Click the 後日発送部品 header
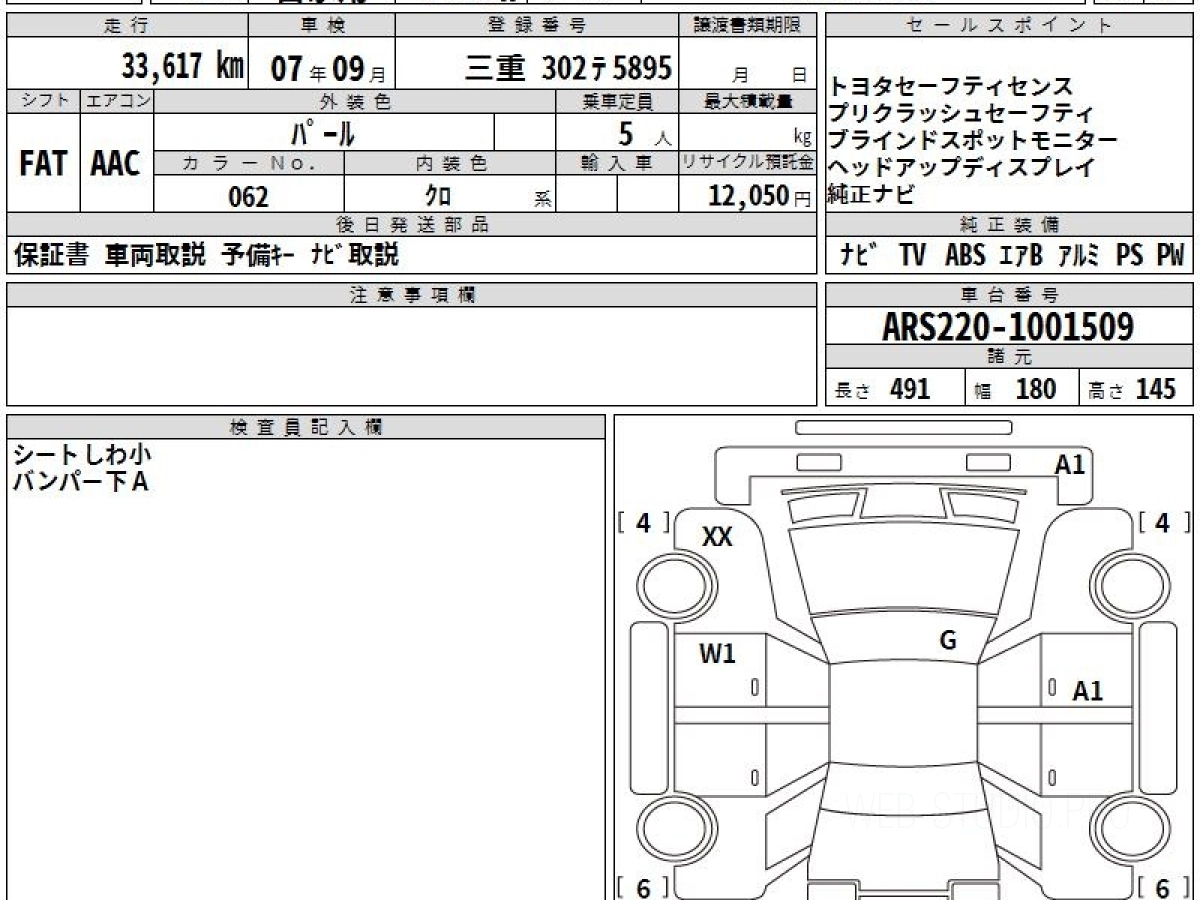 click(x=412, y=225)
